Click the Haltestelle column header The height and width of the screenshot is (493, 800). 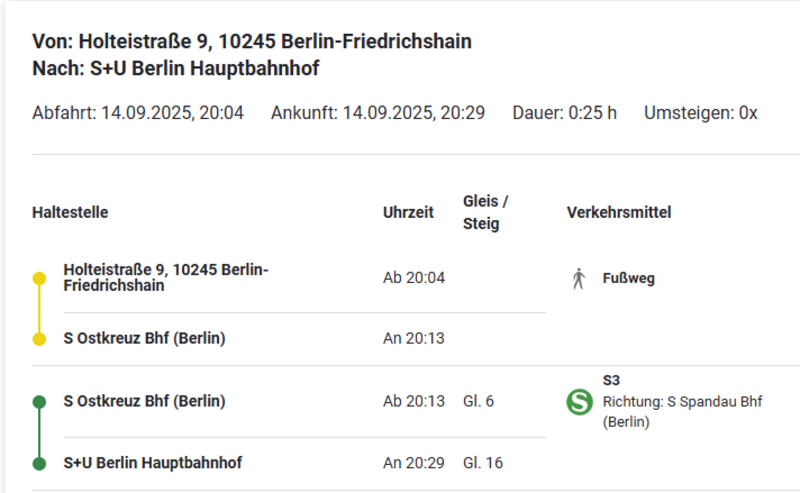coord(70,213)
